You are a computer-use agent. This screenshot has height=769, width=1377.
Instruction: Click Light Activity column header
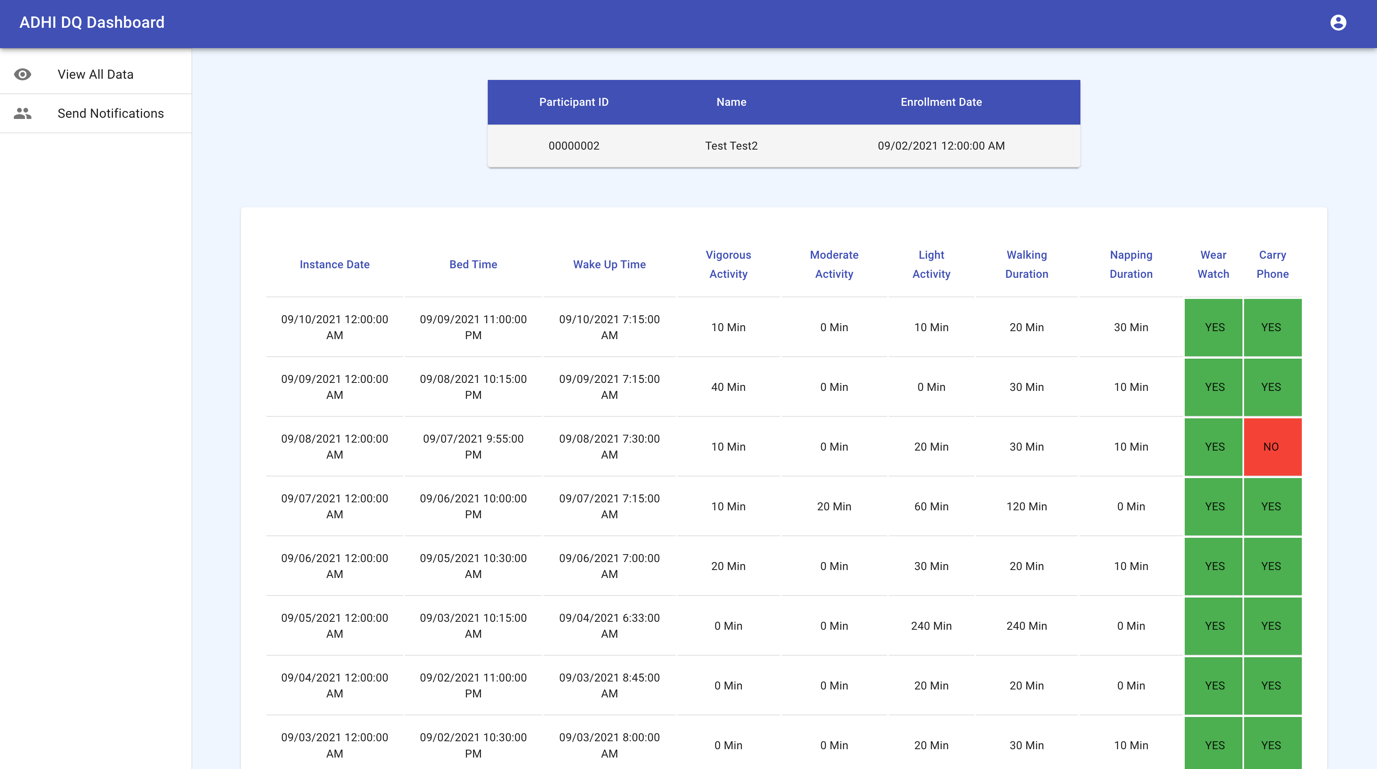931,265
